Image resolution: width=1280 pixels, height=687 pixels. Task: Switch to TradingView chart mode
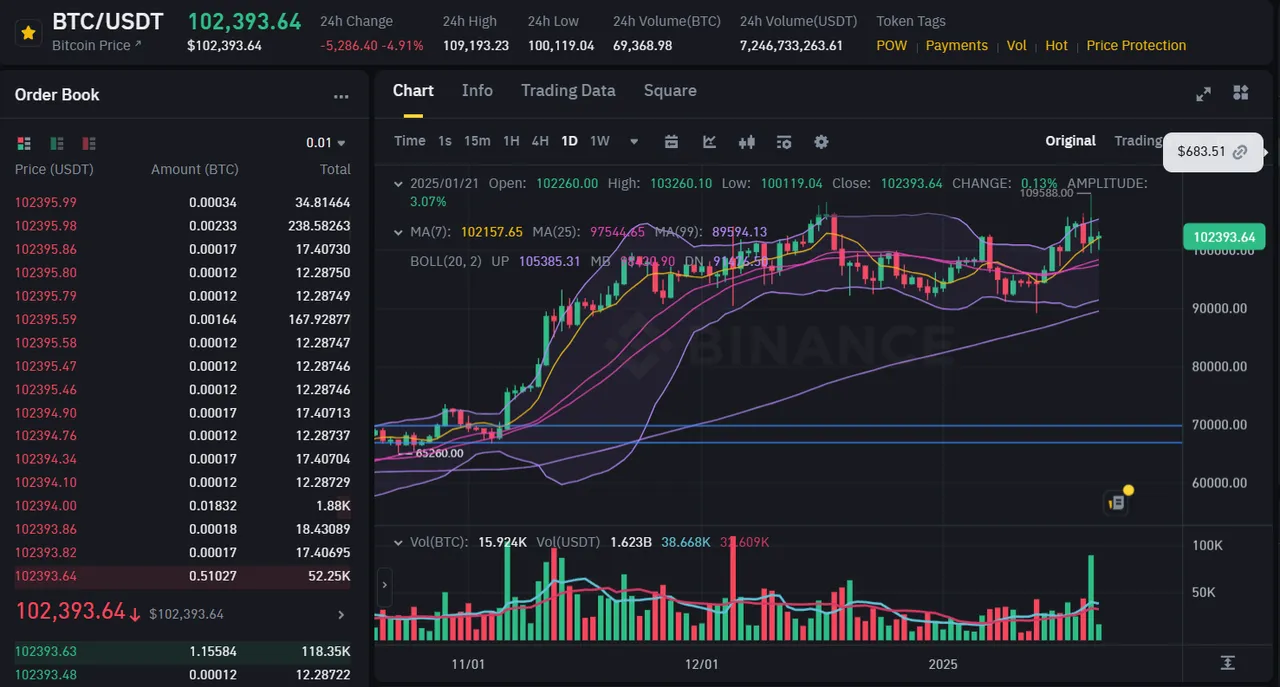pos(1139,141)
